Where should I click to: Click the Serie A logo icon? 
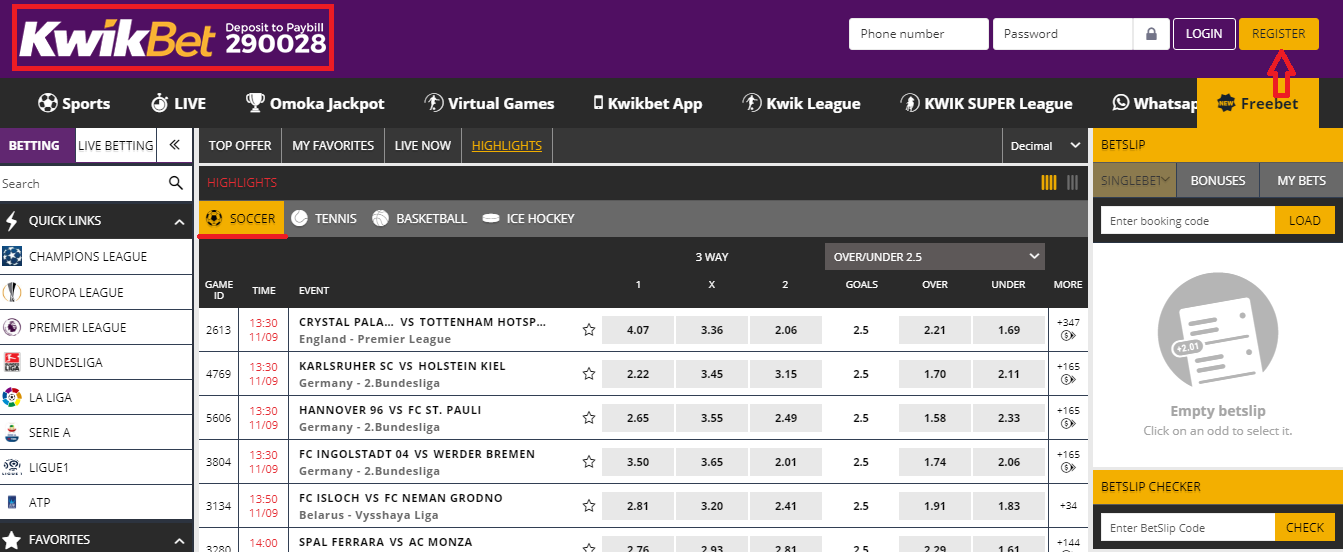[12, 432]
